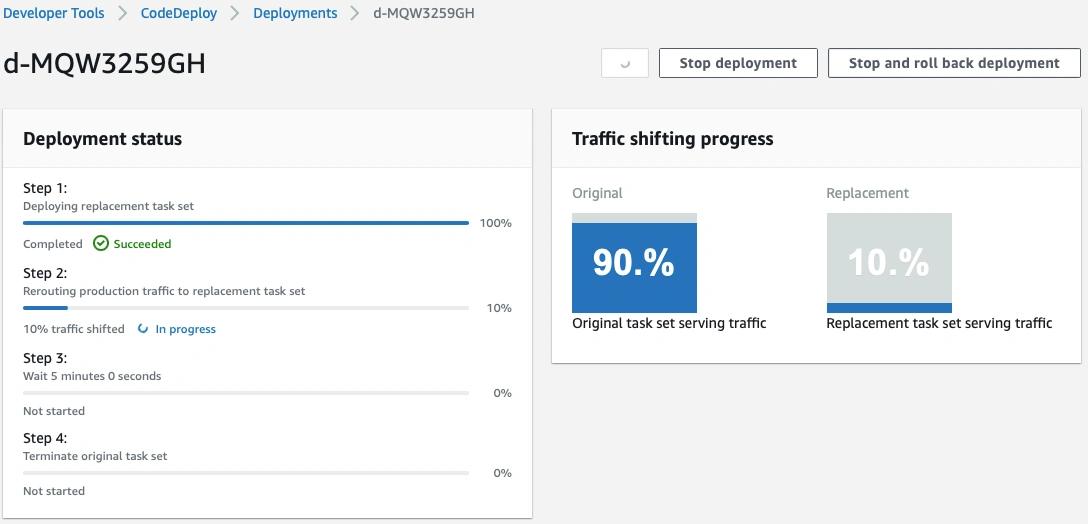Click the Step 3 wait progress bar

(x=246, y=393)
